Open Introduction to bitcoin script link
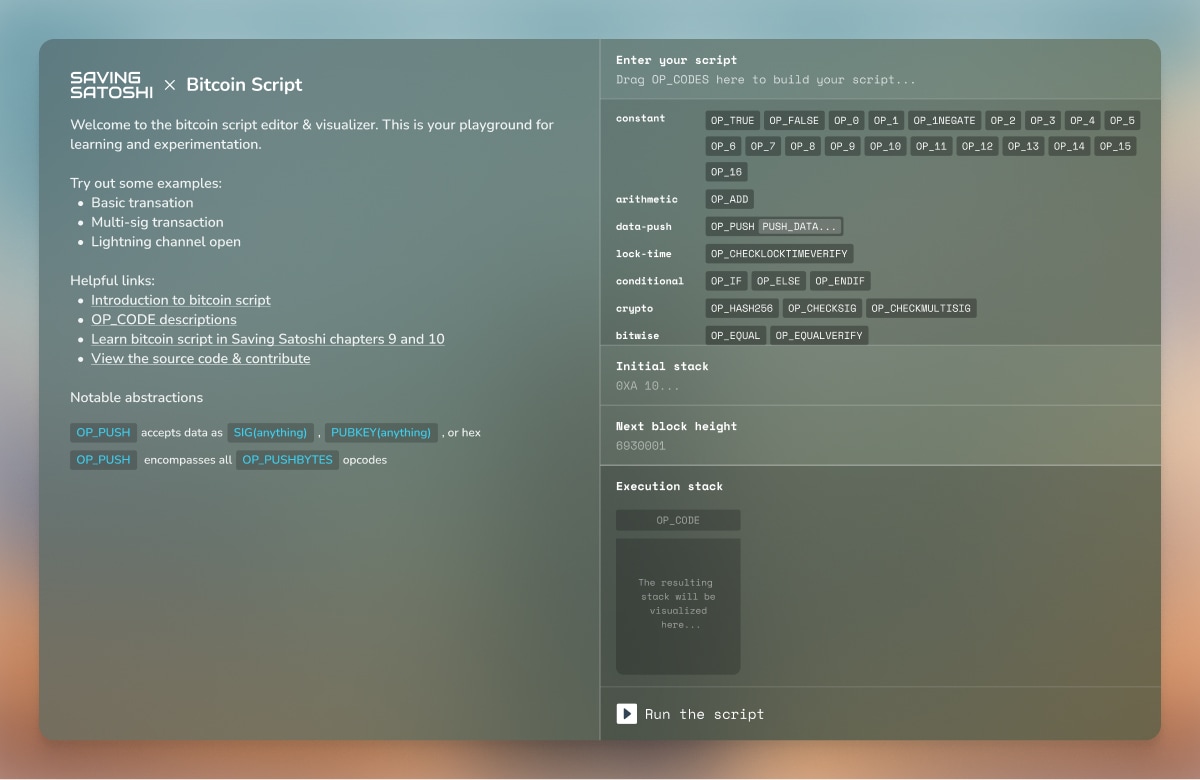The height and width of the screenshot is (780, 1200). point(180,300)
